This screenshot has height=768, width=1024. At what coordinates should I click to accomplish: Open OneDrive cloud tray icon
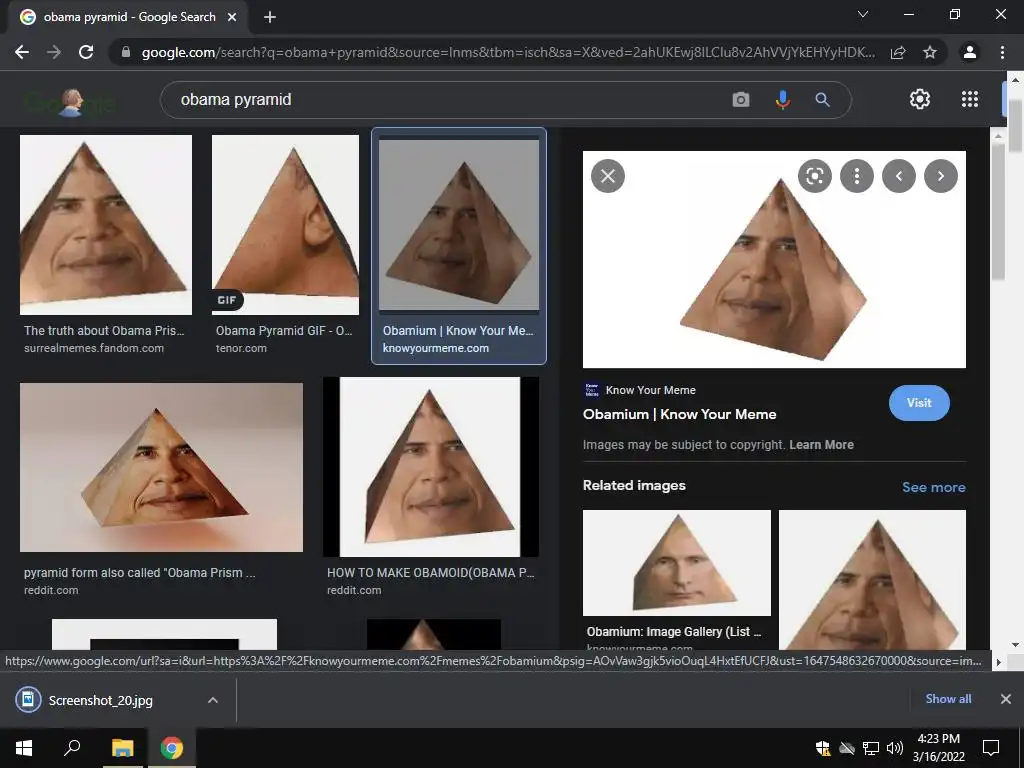[847, 748]
